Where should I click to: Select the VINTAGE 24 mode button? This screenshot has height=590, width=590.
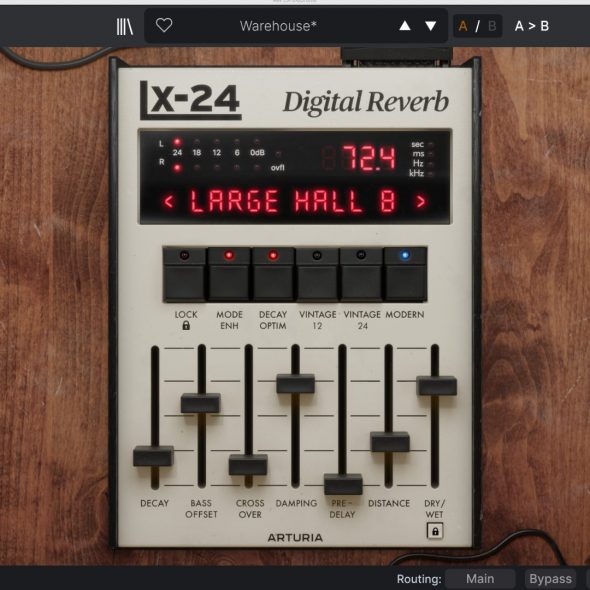pyautogui.click(x=361, y=274)
